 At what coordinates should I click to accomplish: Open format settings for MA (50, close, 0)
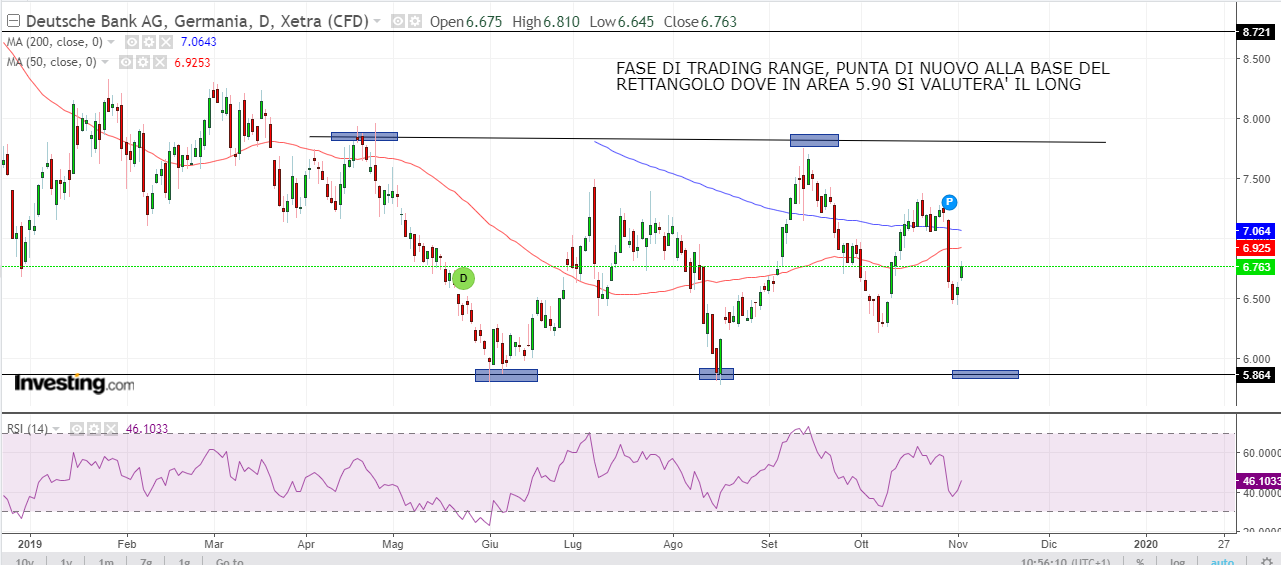tap(143, 62)
